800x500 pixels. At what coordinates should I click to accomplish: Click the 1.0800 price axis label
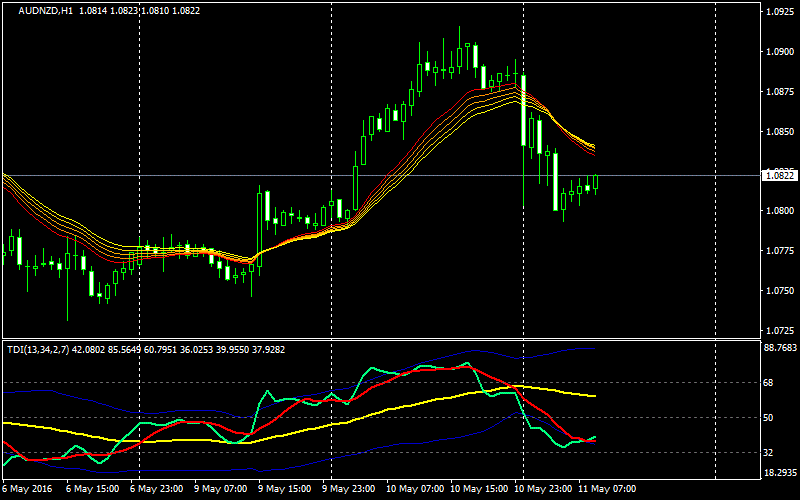778,211
